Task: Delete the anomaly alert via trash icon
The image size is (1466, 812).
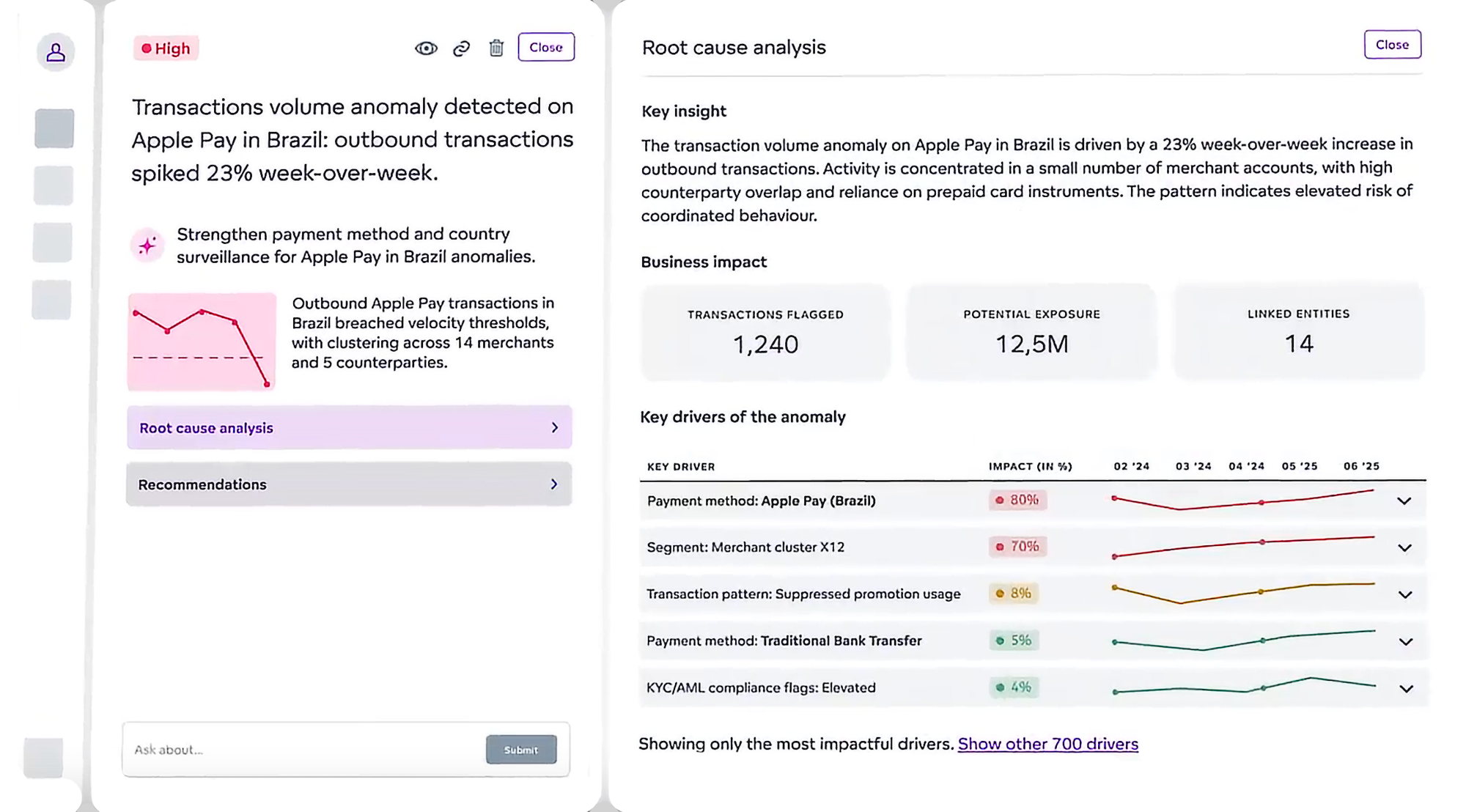Action: point(496,47)
